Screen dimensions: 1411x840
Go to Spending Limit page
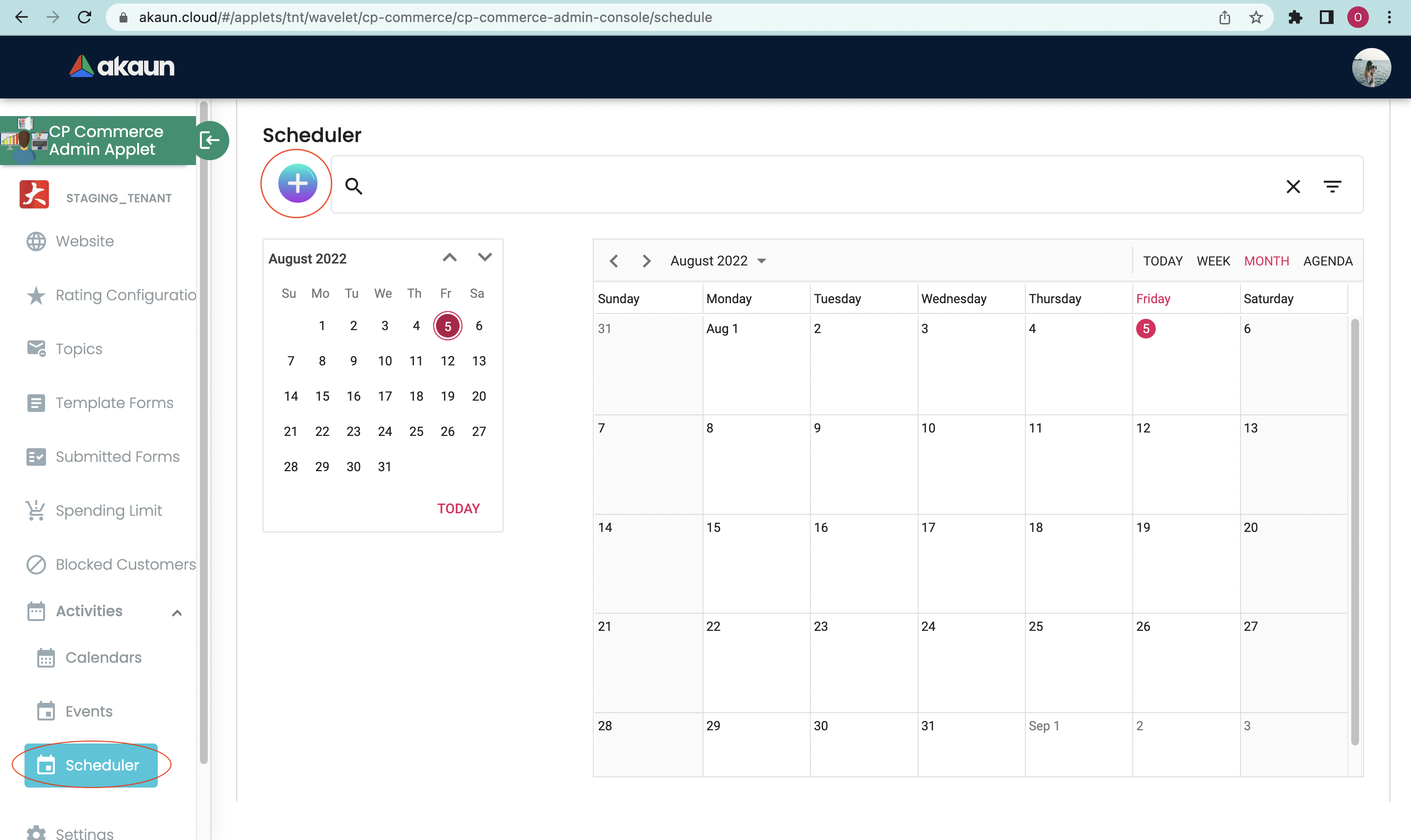pyautogui.click(x=108, y=510)
